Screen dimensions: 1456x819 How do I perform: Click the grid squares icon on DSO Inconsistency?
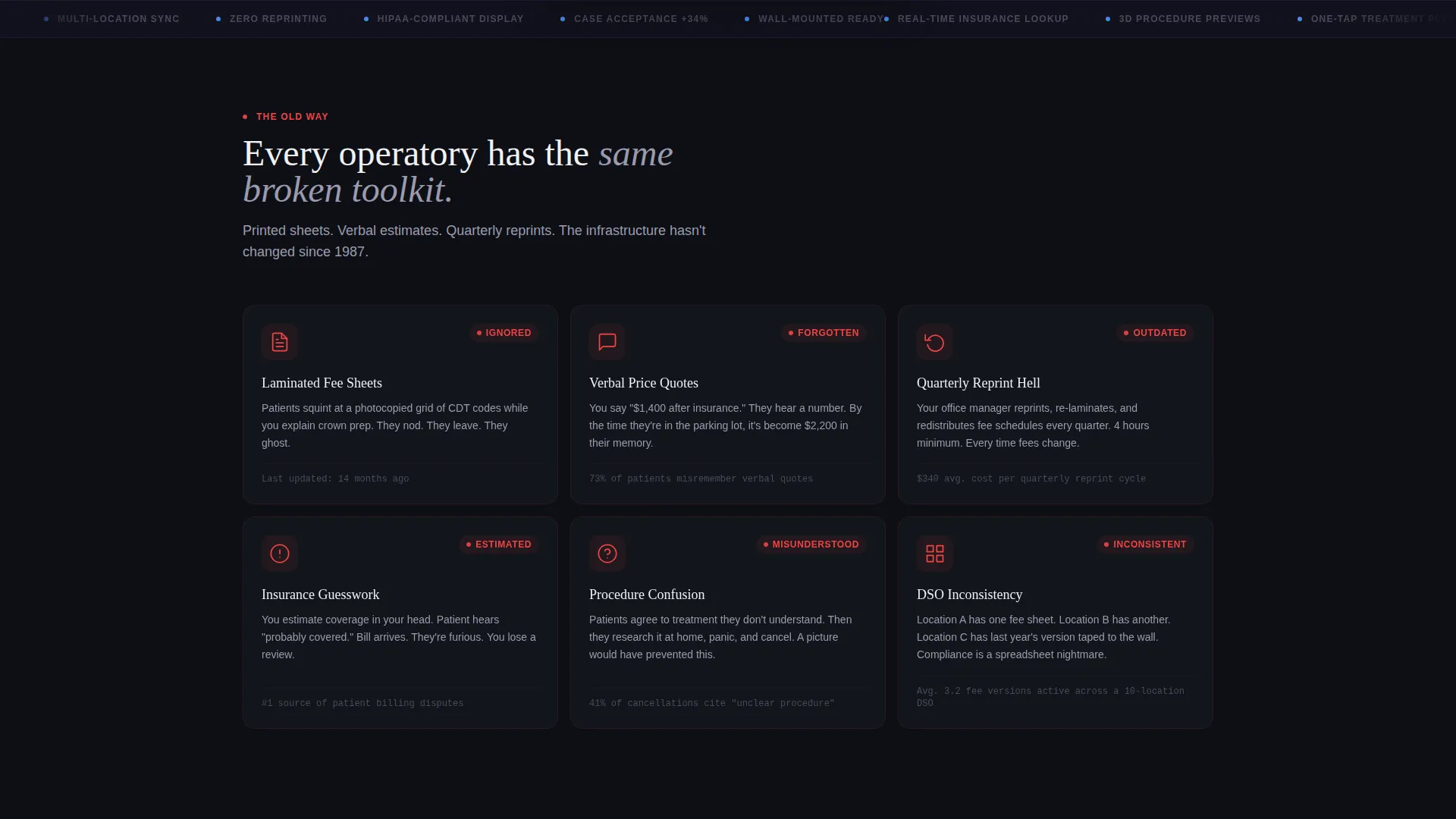click(935, 554)
